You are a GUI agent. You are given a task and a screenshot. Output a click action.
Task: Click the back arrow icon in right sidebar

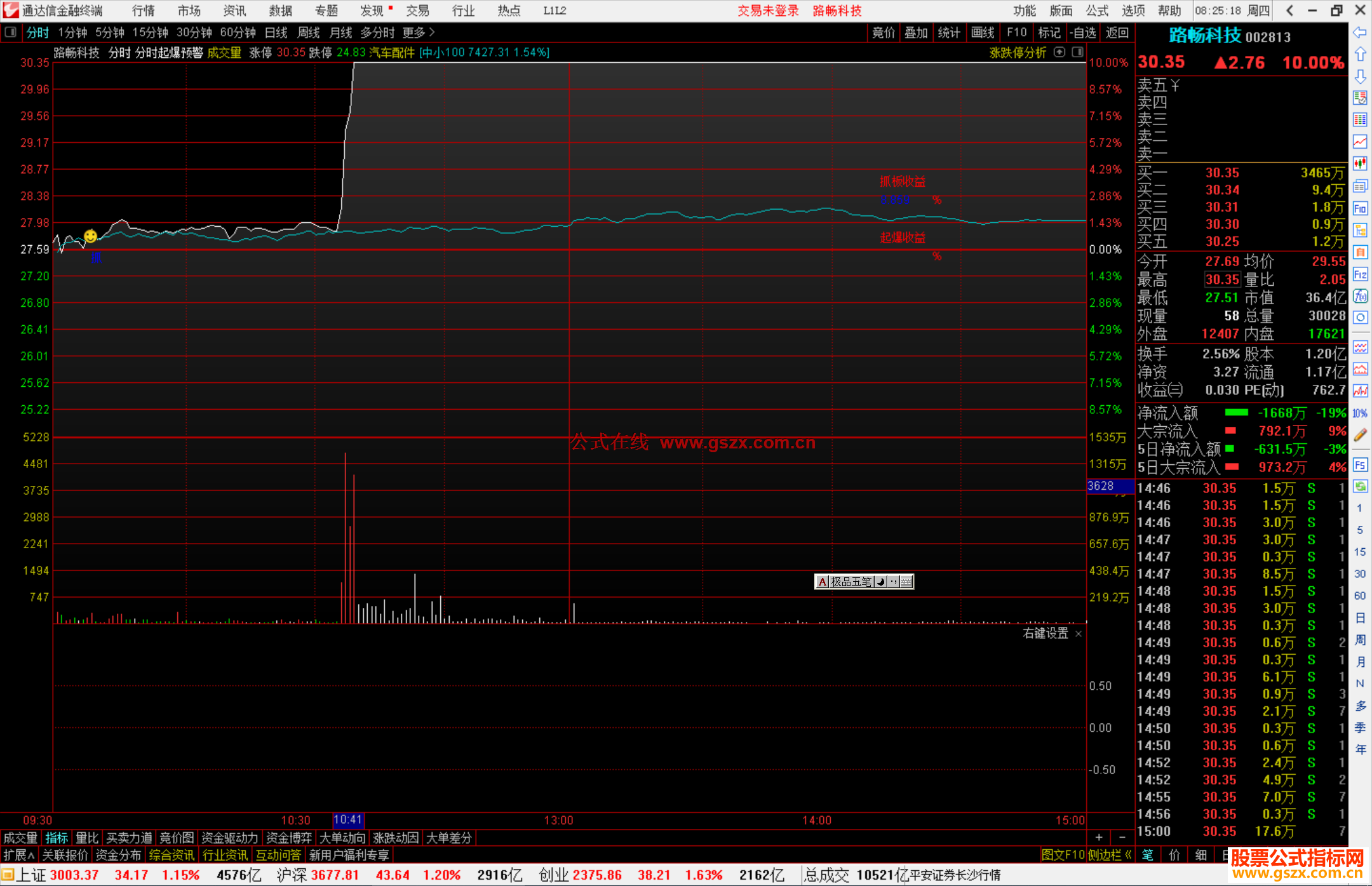pos(1360,32)
